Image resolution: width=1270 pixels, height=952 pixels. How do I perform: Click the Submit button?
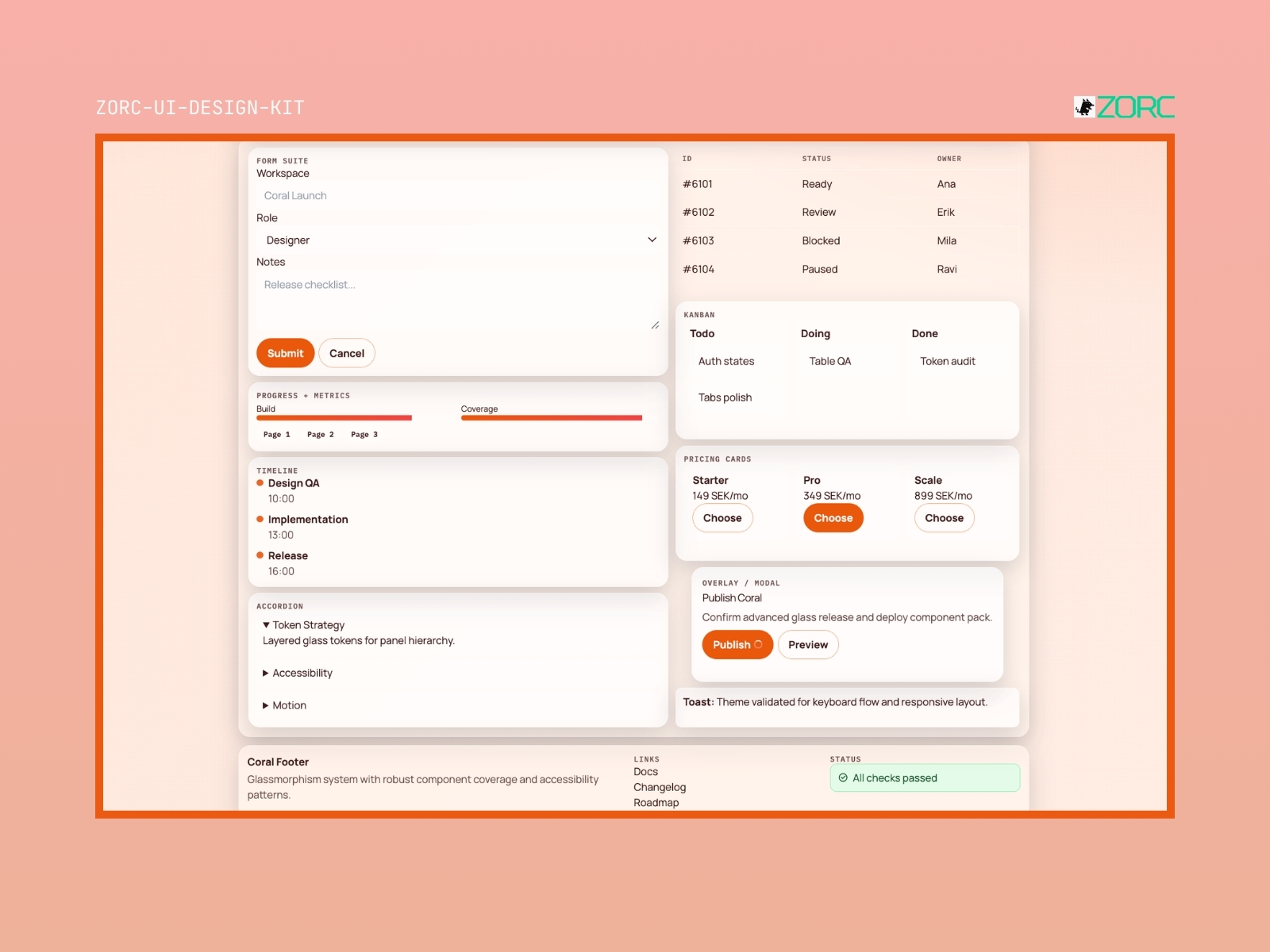pyautogui.click(x=285, y=353)
